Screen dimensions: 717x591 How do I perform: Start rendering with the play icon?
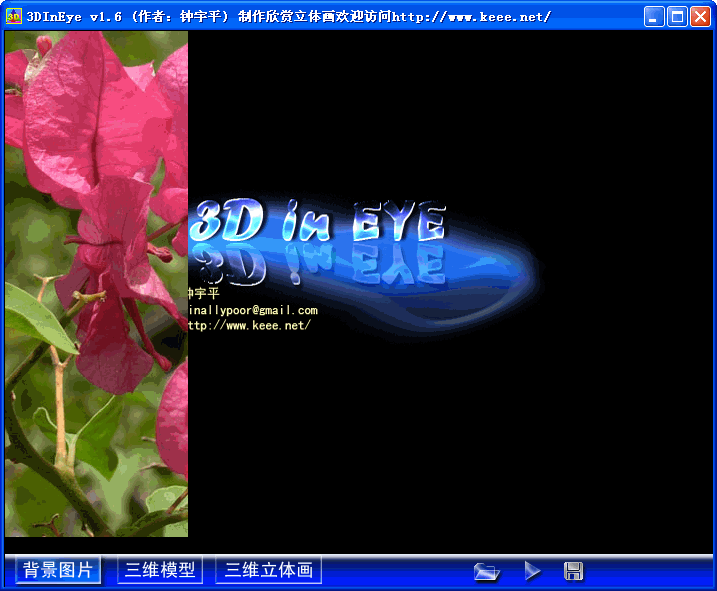pos(532,571)
